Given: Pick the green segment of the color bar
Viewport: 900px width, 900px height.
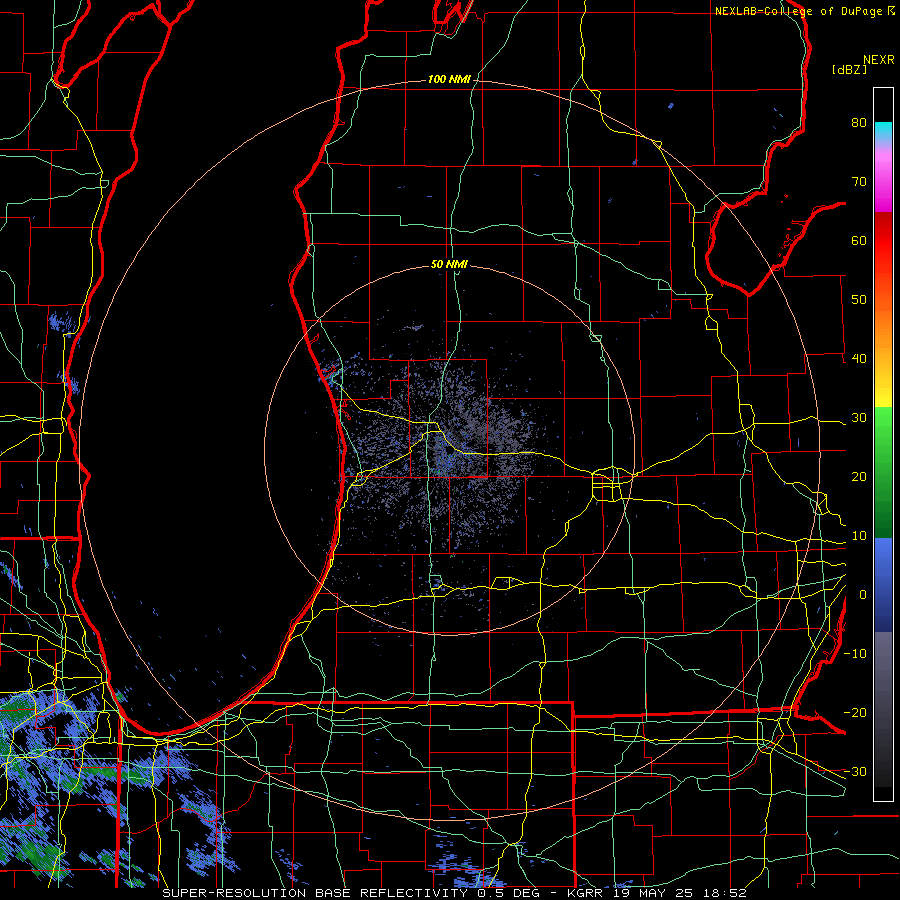Looking at the screenshot, I should click(x=883, y=472).
